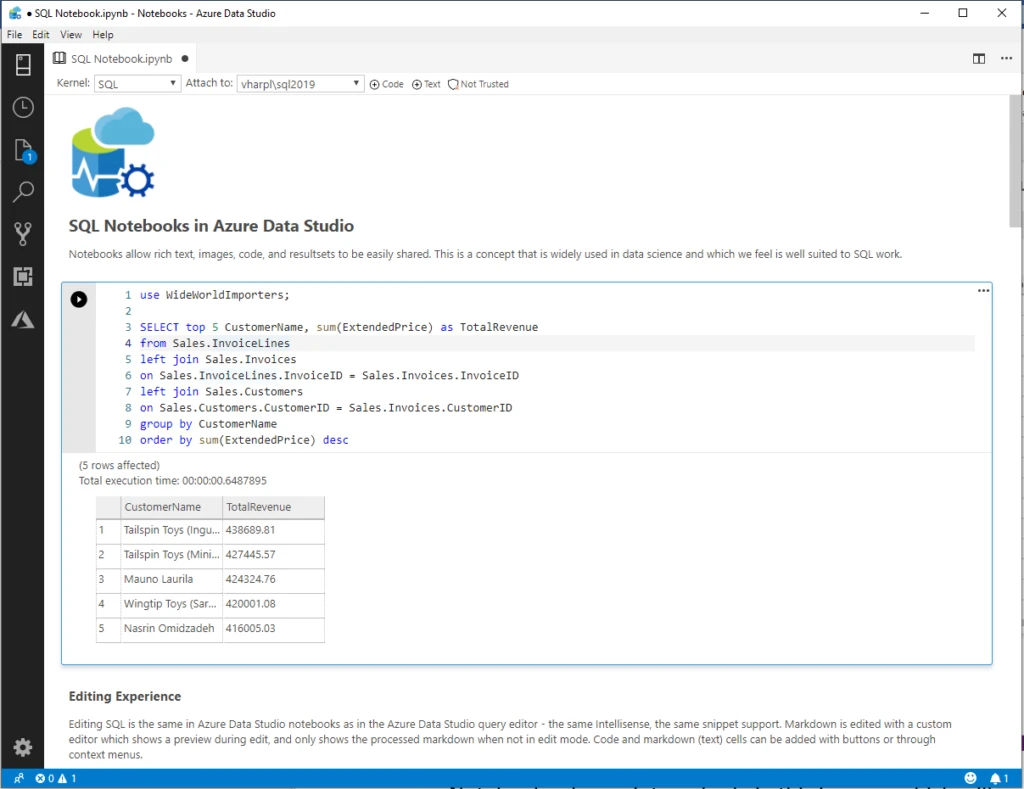The height and width of the screenshot is (789, 1024).
Task: Open the editor layout toggle icon
Action: pyautogui.click(x=978, y=58)
